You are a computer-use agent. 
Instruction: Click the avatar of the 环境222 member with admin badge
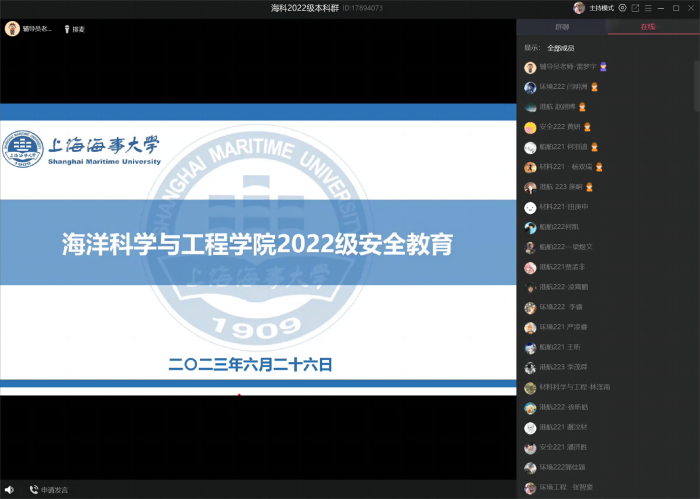coord(530,87)
